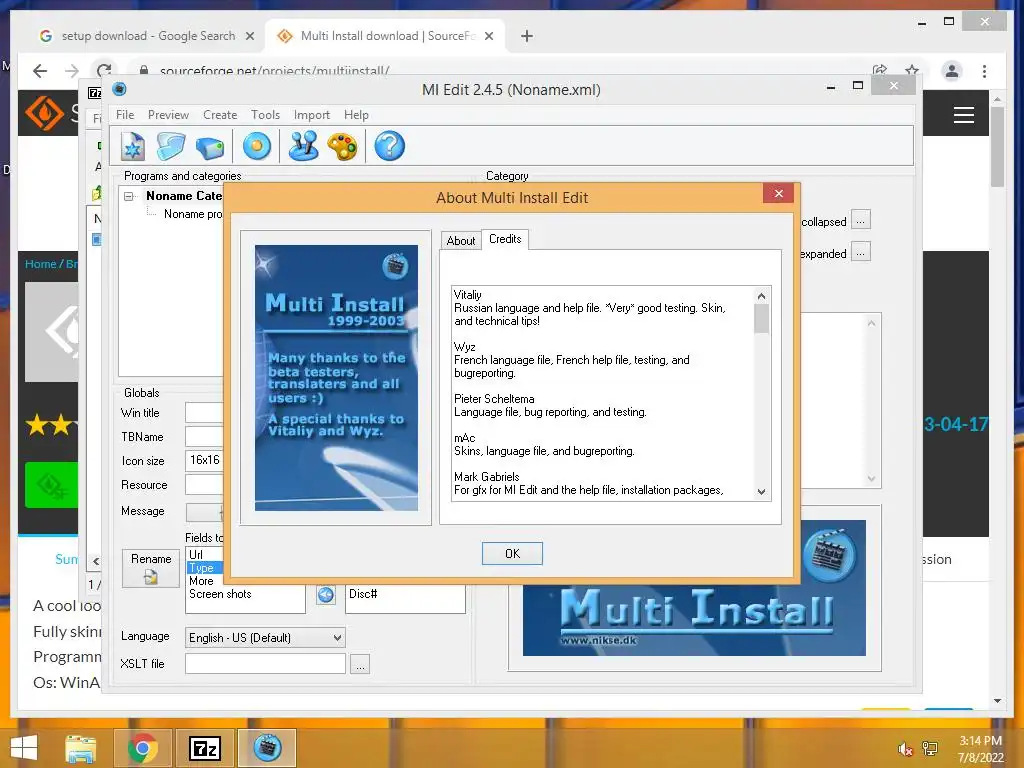The height and width of the screenshot is (768, 1024).
Task: Click Chrome's reload page button
Action: (104, 71)
